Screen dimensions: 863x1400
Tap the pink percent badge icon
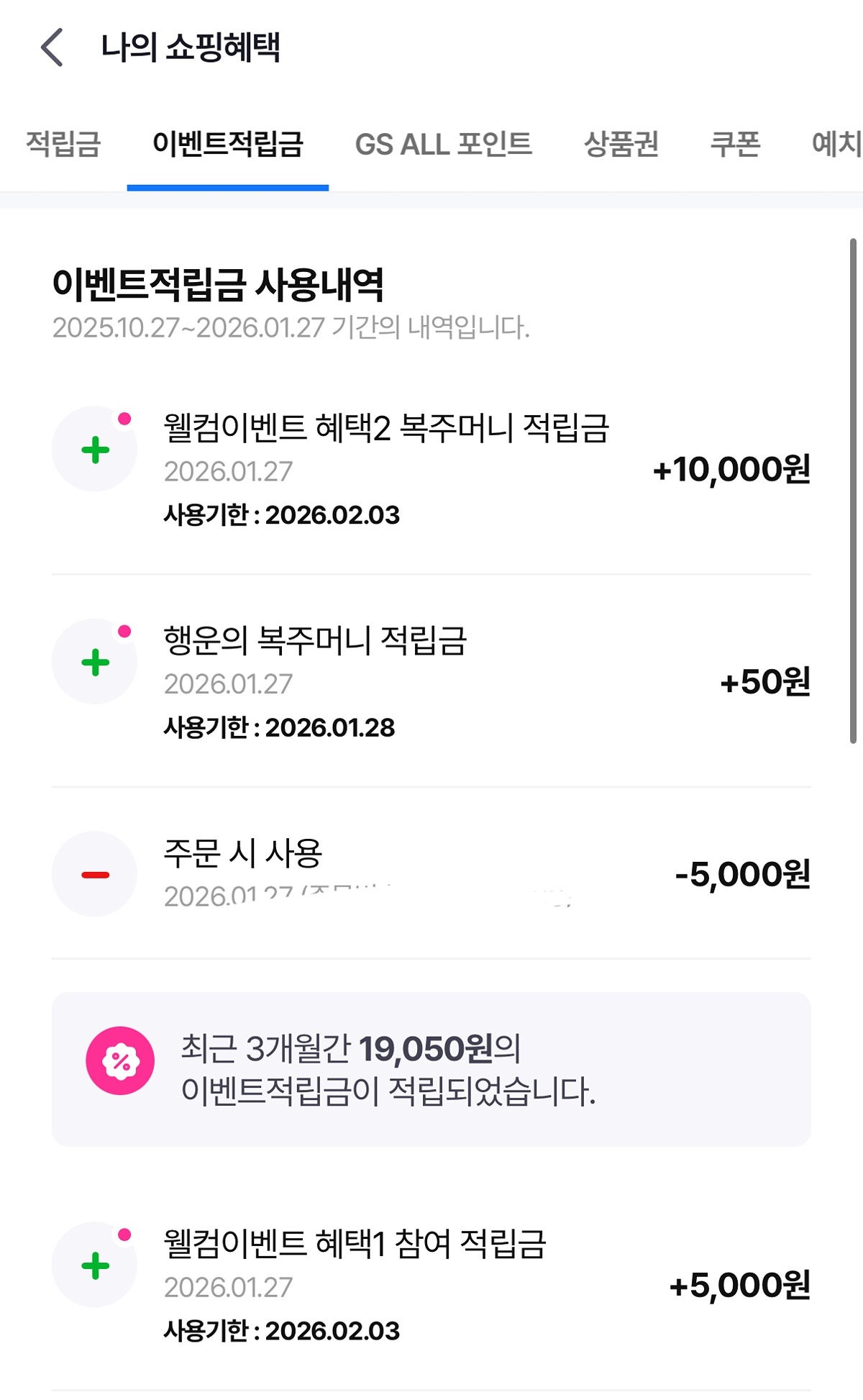point(120,1060)
